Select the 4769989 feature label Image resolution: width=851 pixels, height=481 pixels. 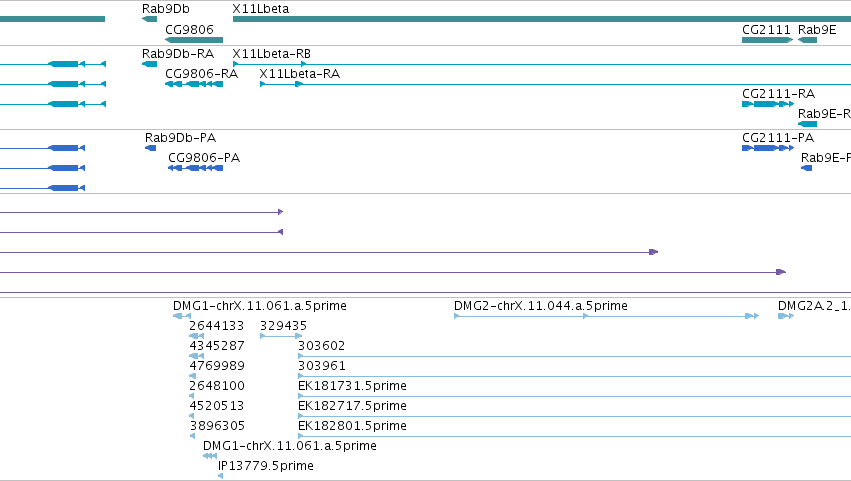pos(217,366)
